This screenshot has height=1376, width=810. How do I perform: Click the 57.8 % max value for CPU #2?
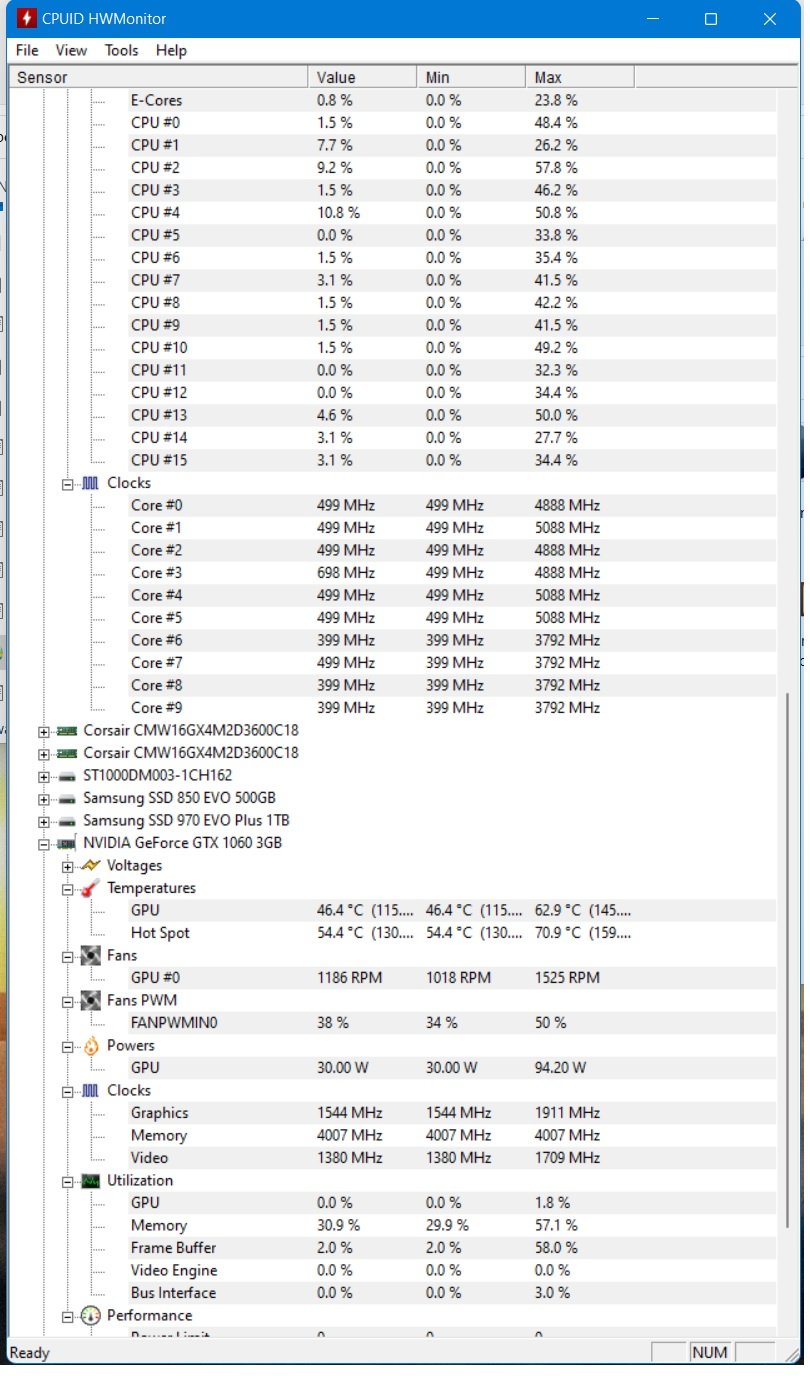pos(556,168)
